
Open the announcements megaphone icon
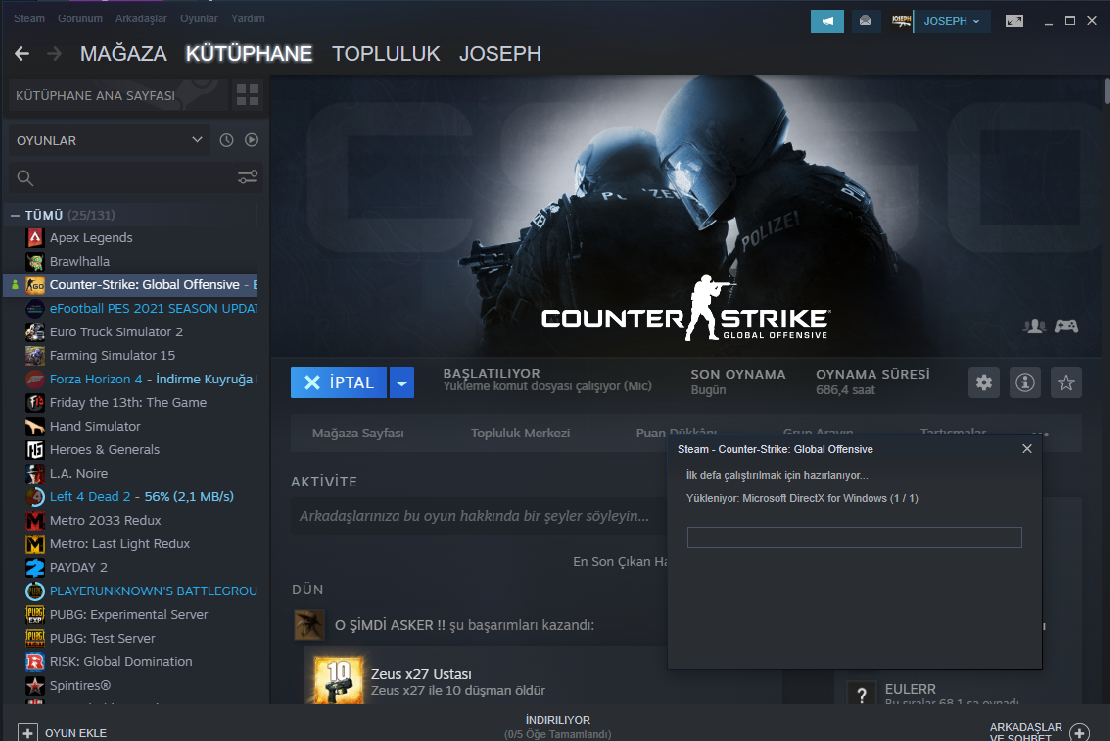pos(827,21)
